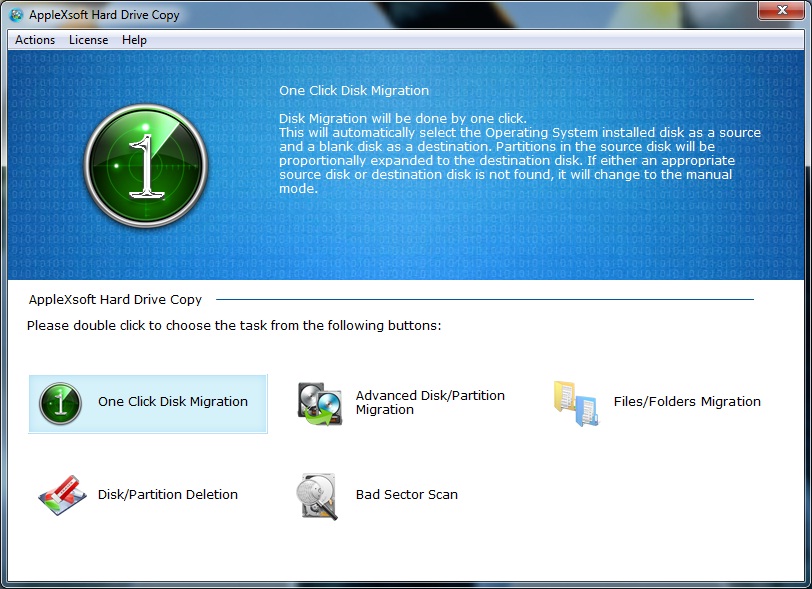Screen dimensions: 812x589
Task: Click the Files/Folders Migration folders icon
Action: [576, 404]
